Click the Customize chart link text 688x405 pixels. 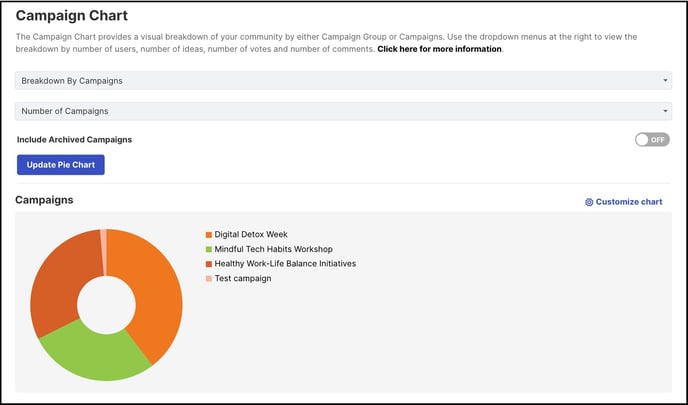click(x=629, y=202)
